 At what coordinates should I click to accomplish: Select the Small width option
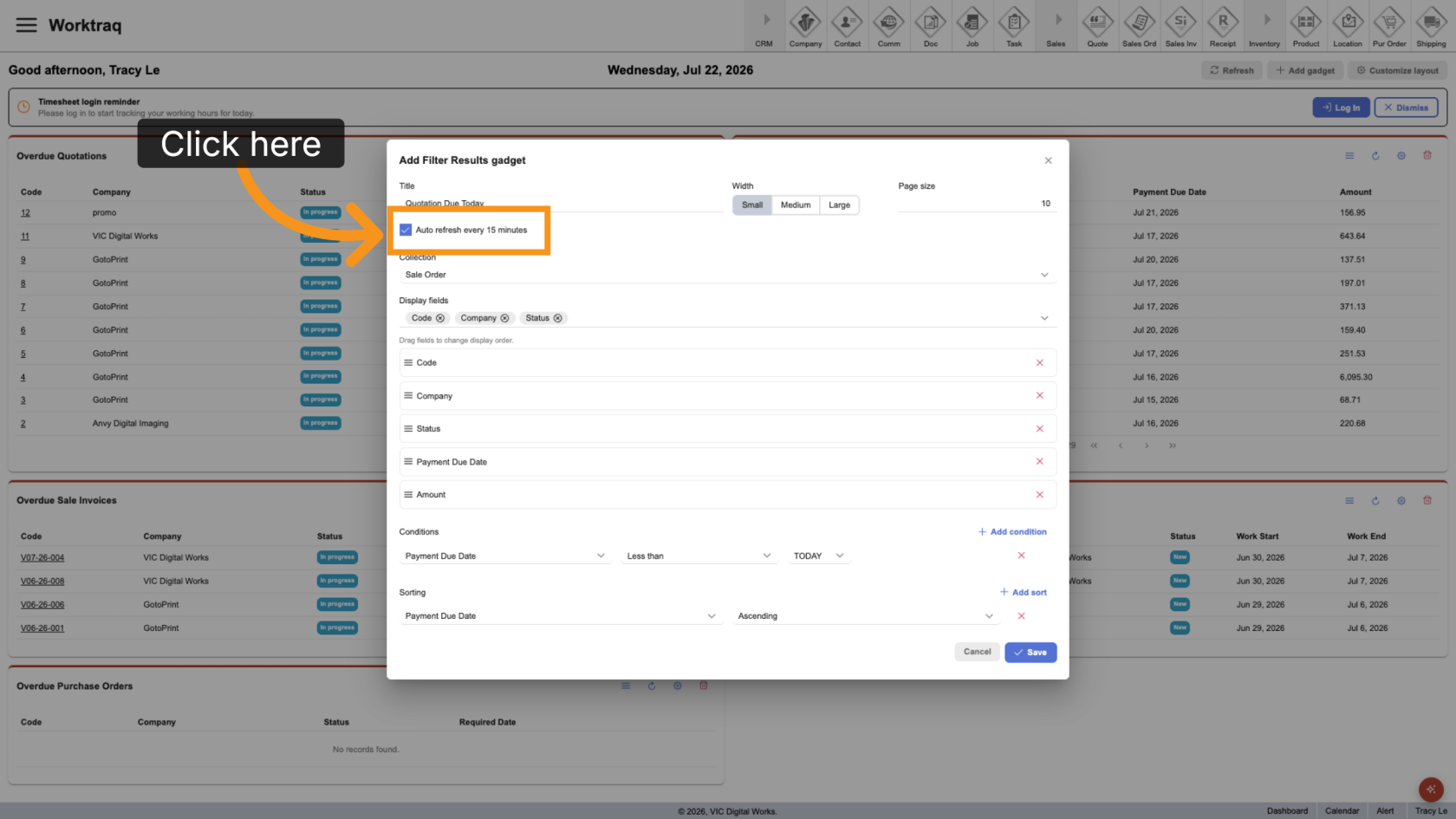(x=752, y=205)
